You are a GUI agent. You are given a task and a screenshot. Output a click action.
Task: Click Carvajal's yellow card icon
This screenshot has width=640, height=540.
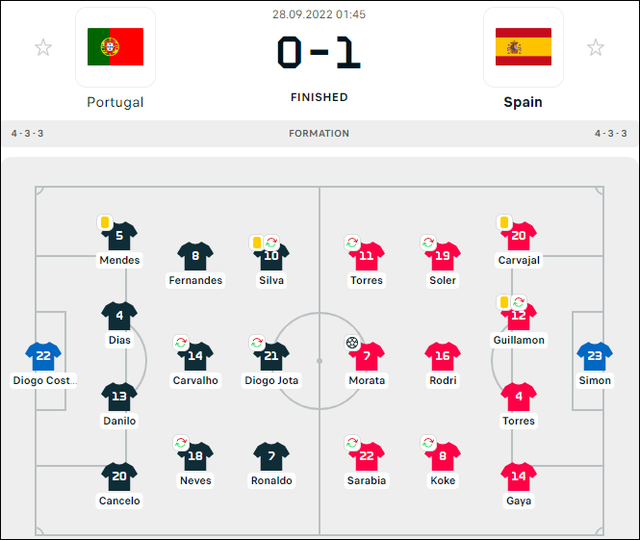pos(504,222)
